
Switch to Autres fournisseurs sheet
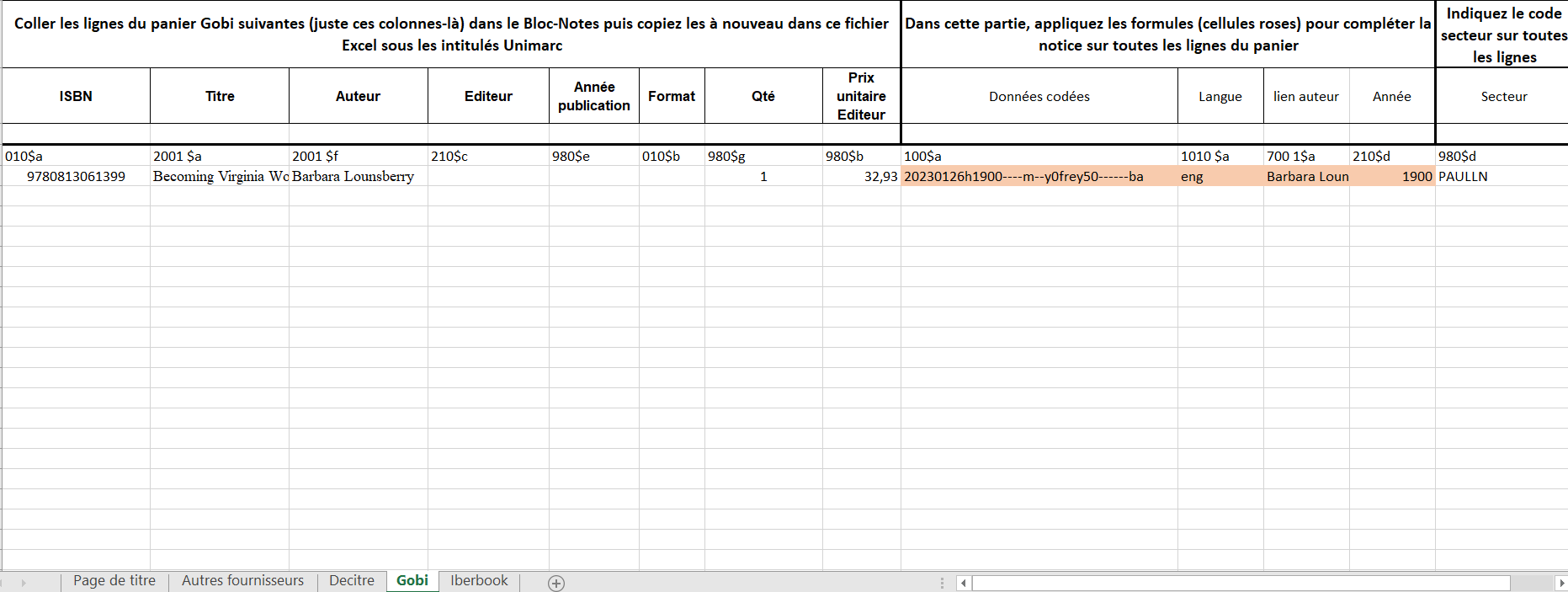tap(242, 581)
